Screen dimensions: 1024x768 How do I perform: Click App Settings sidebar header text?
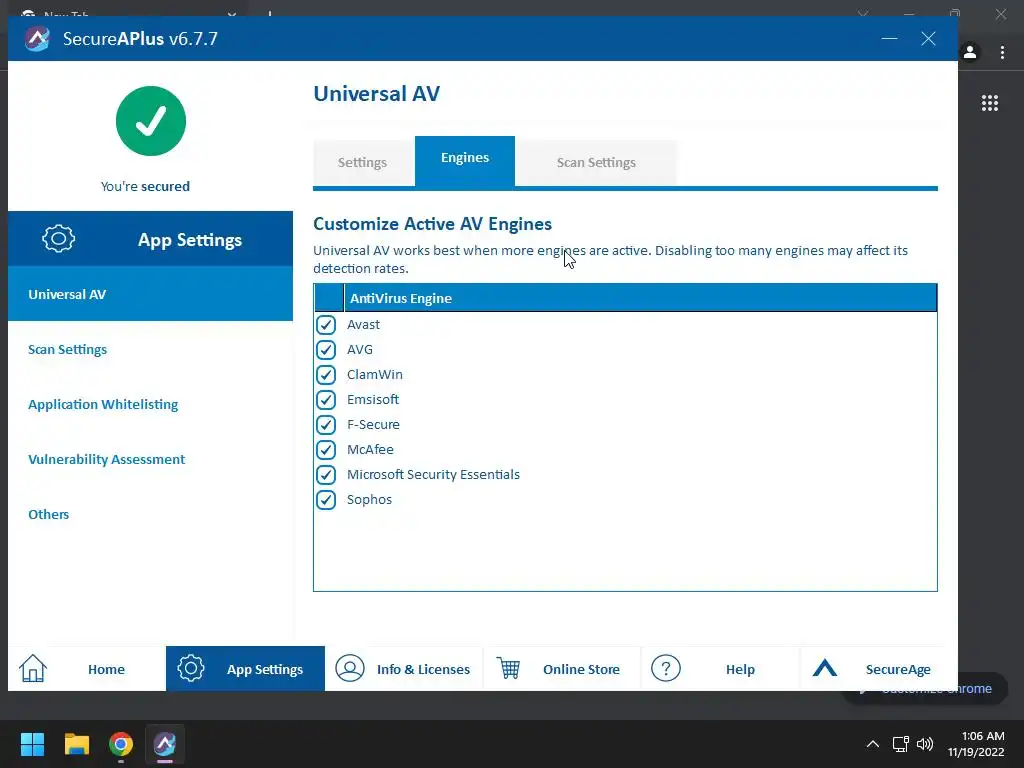[x=190, y=240]
